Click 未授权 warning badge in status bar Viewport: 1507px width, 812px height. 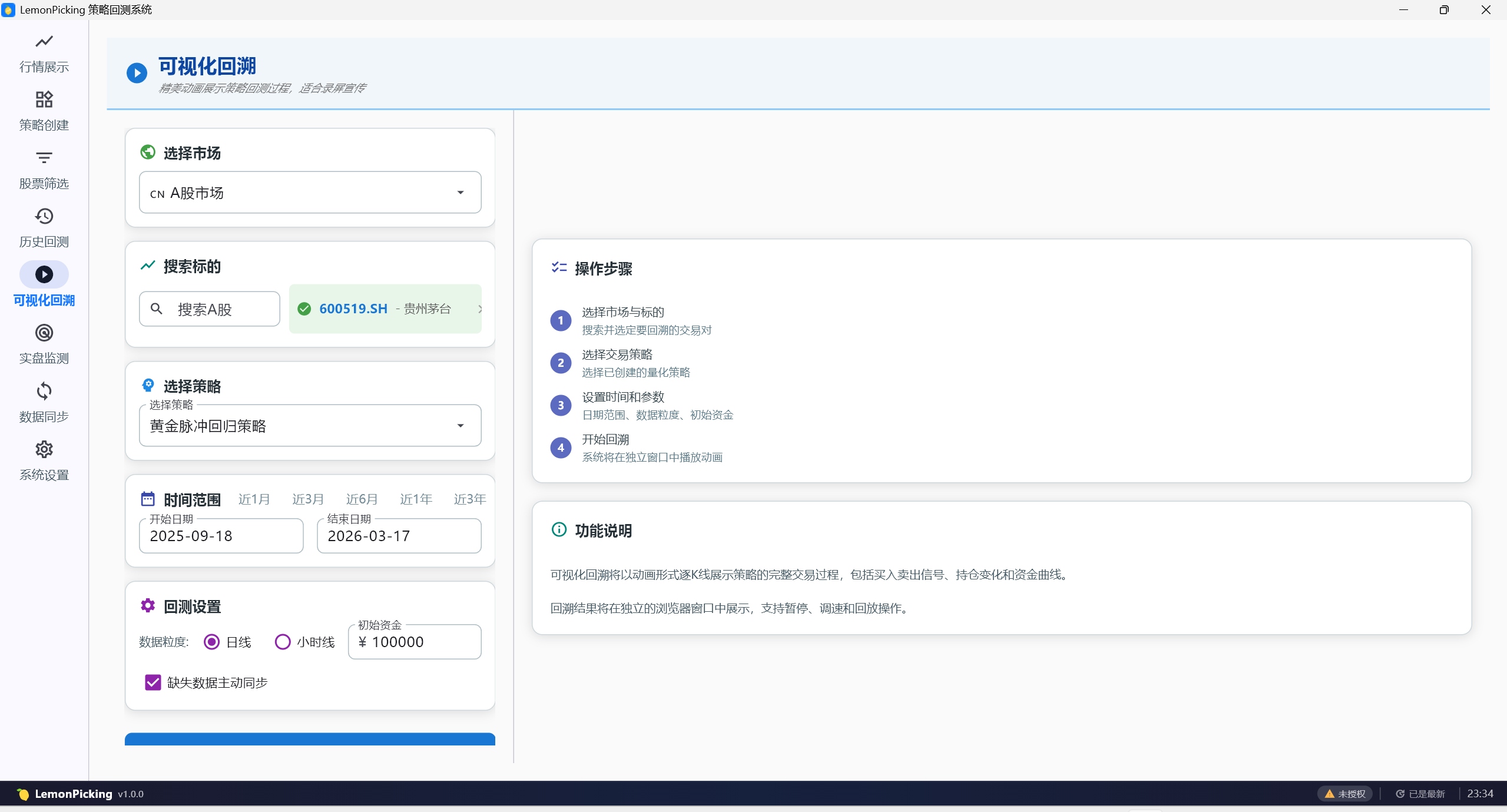pos(1344,794)
